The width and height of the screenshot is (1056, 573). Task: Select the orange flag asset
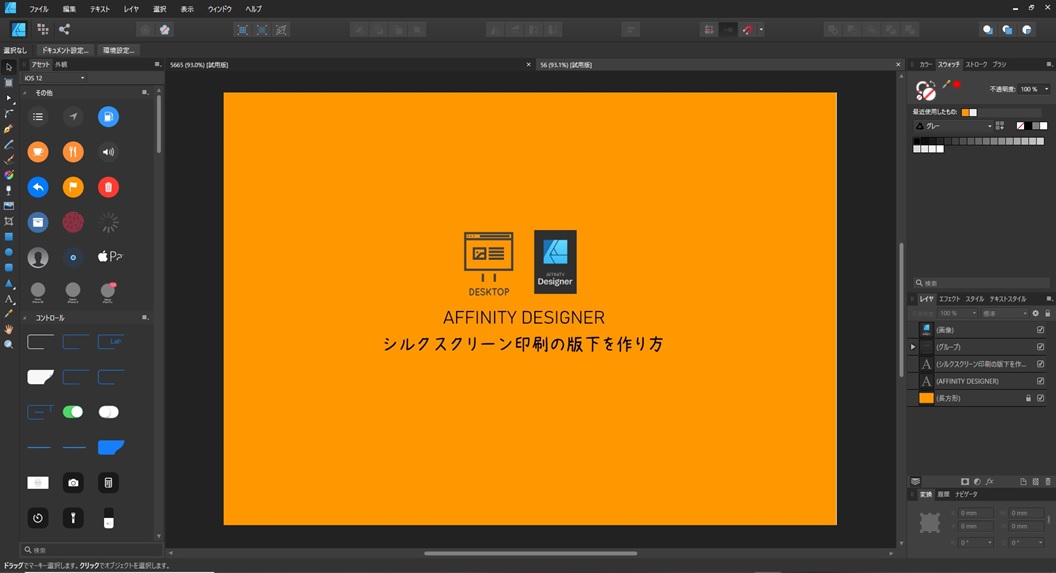coord(73,187)
